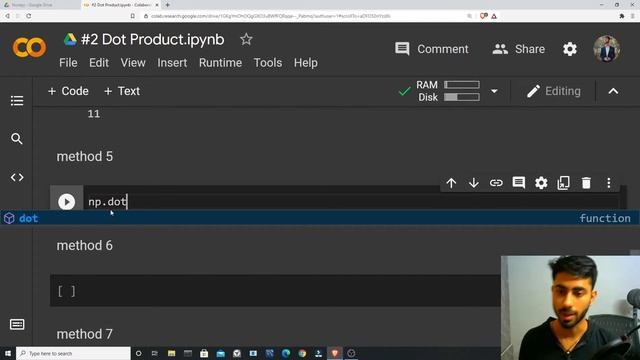Click the output value 11
The width and height of the screenshot is (640, 360).
point(93,114)
